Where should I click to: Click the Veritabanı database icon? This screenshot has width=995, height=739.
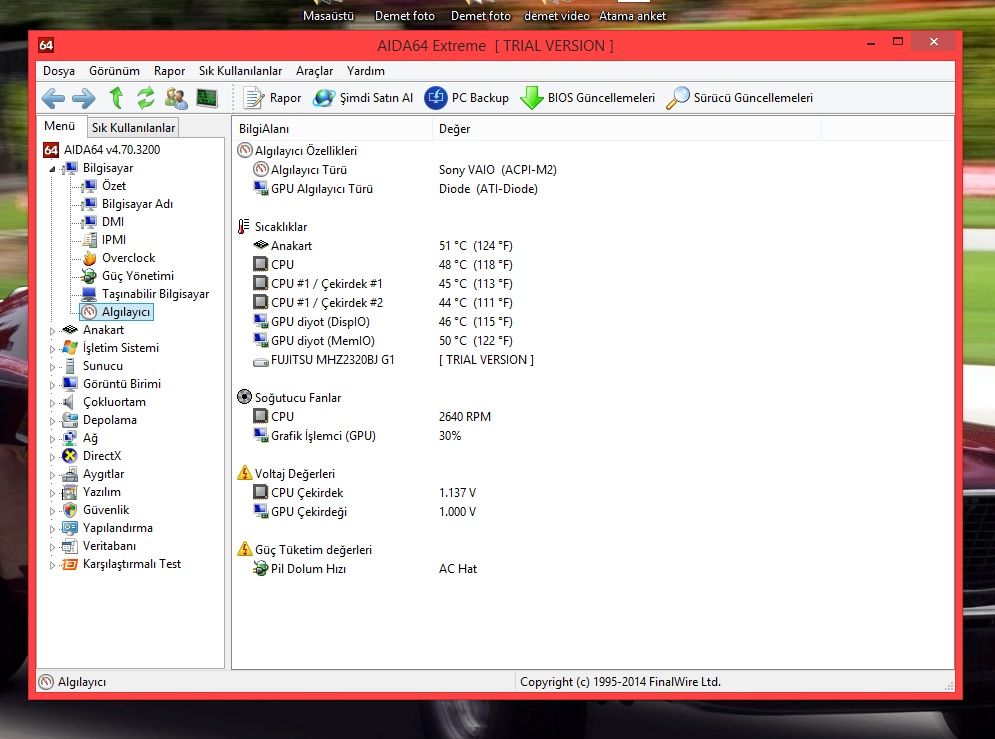70,546
